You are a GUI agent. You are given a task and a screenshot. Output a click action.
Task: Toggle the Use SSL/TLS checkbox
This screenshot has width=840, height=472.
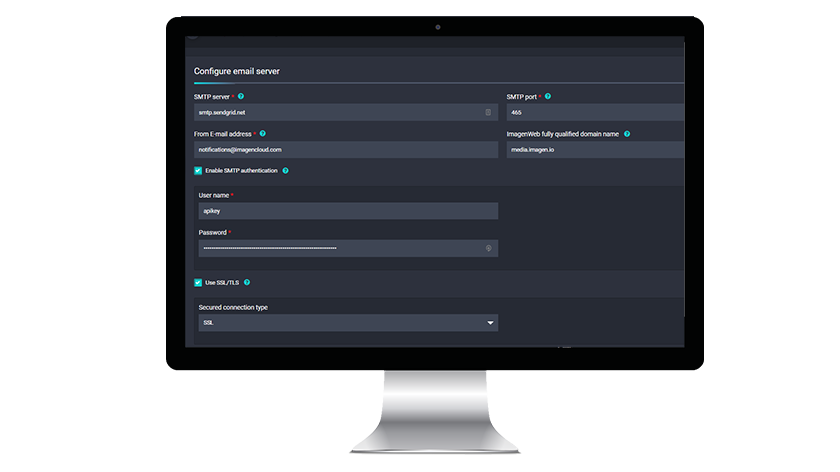(198, 282)
